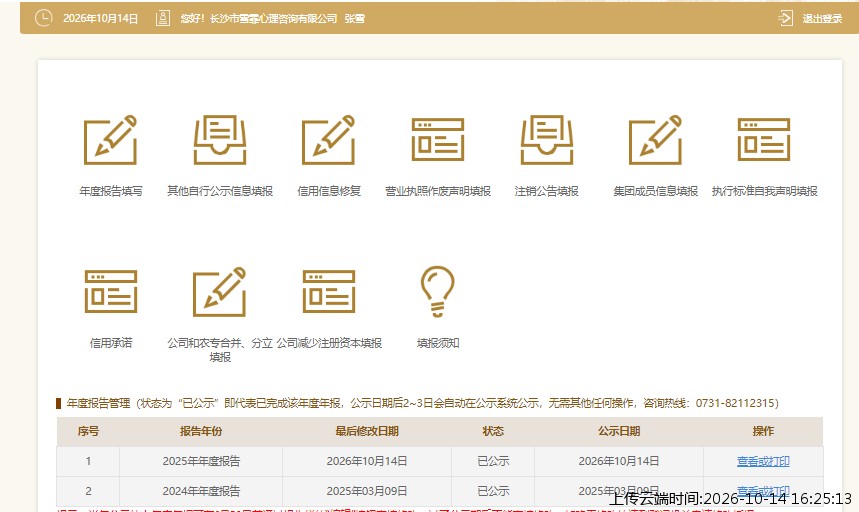This screenshot has width=859, height=512.
Task: Click the 填报须知 label
Action: click(438, 343)
